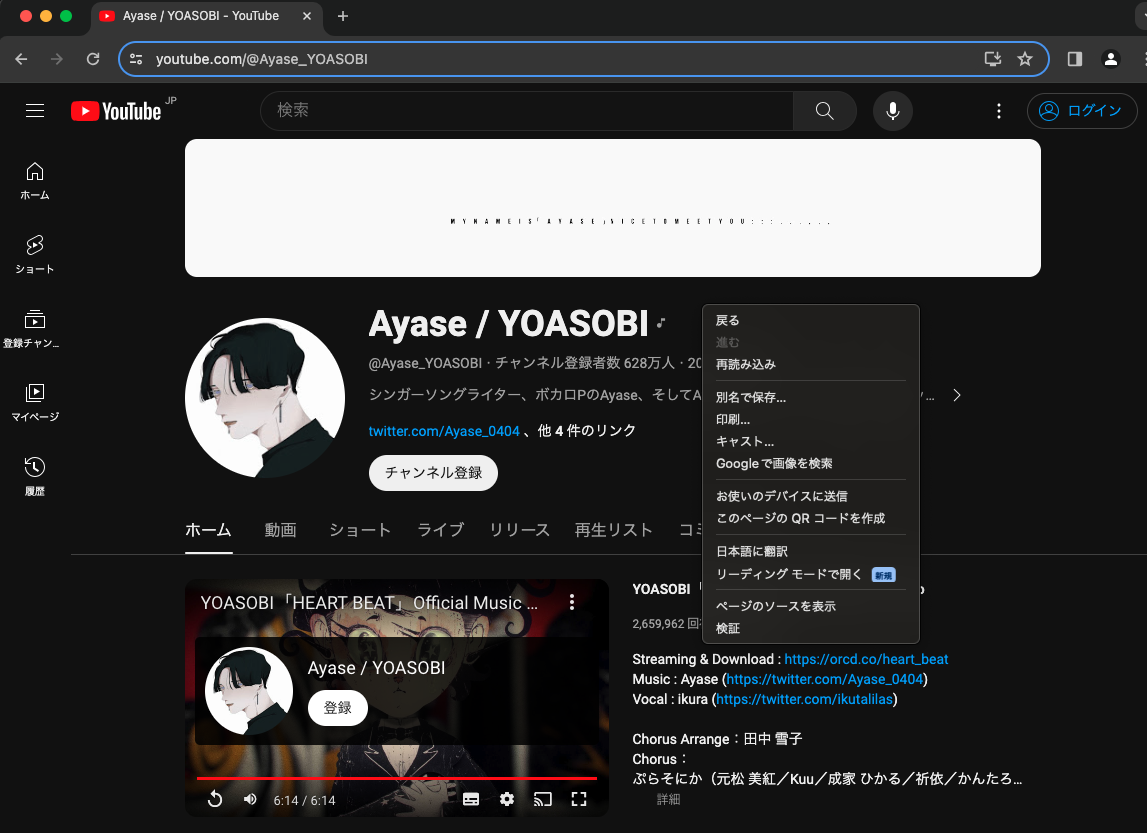This screenshot has width=1147, height=833.
Task: Enter fullscreen on the HEART BEAT video
Action: click(579, 799)
